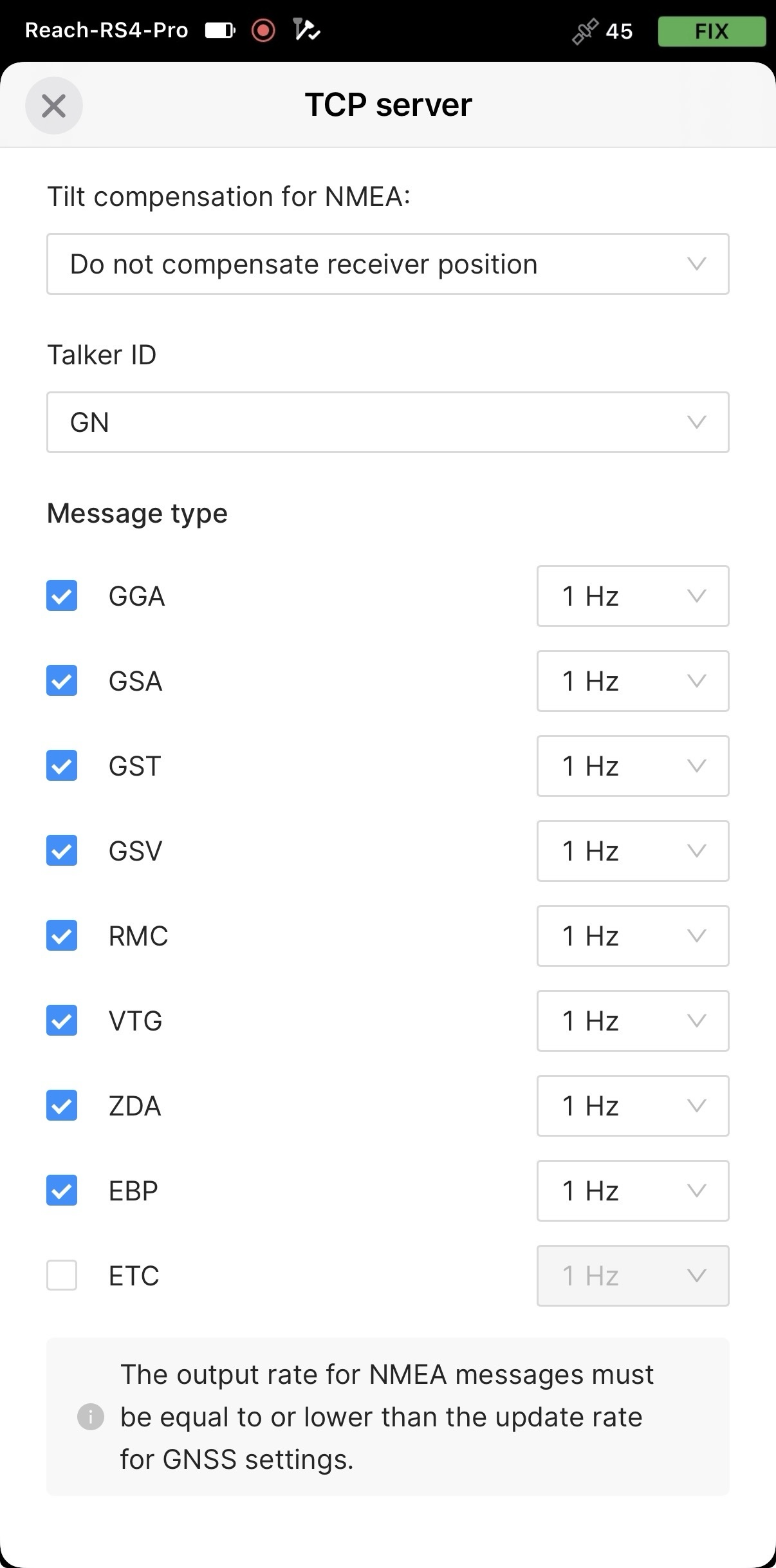Tap the info icon beside output rate note
Viewport: 776px width, 1568px height.
pyautogui.click(x=91, y=1417)
